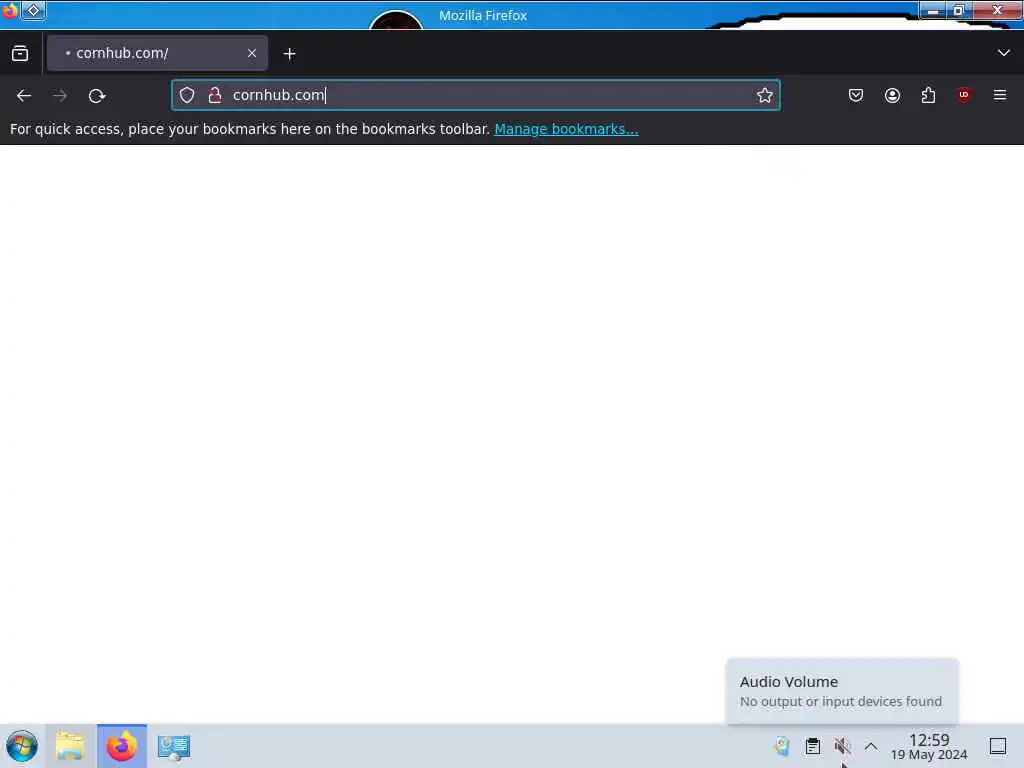Open a new tab with plus button
The image size is (1024, 768).
(289, 54)
